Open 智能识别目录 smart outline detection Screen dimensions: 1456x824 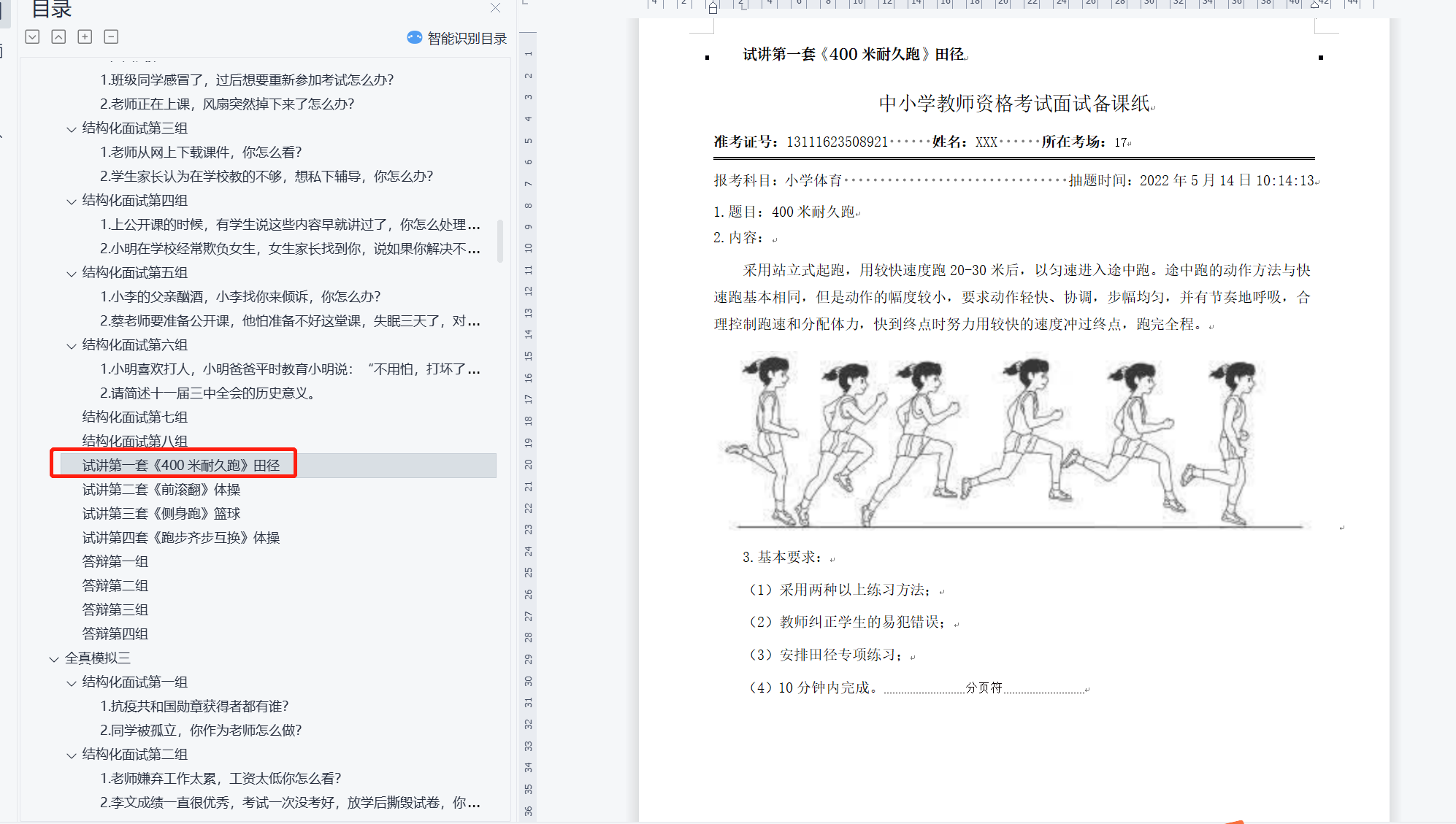tap(466, 38)
